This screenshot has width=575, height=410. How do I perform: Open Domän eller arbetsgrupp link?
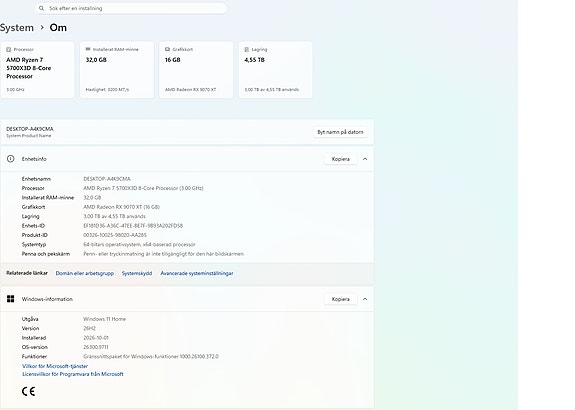pos(85,273)
